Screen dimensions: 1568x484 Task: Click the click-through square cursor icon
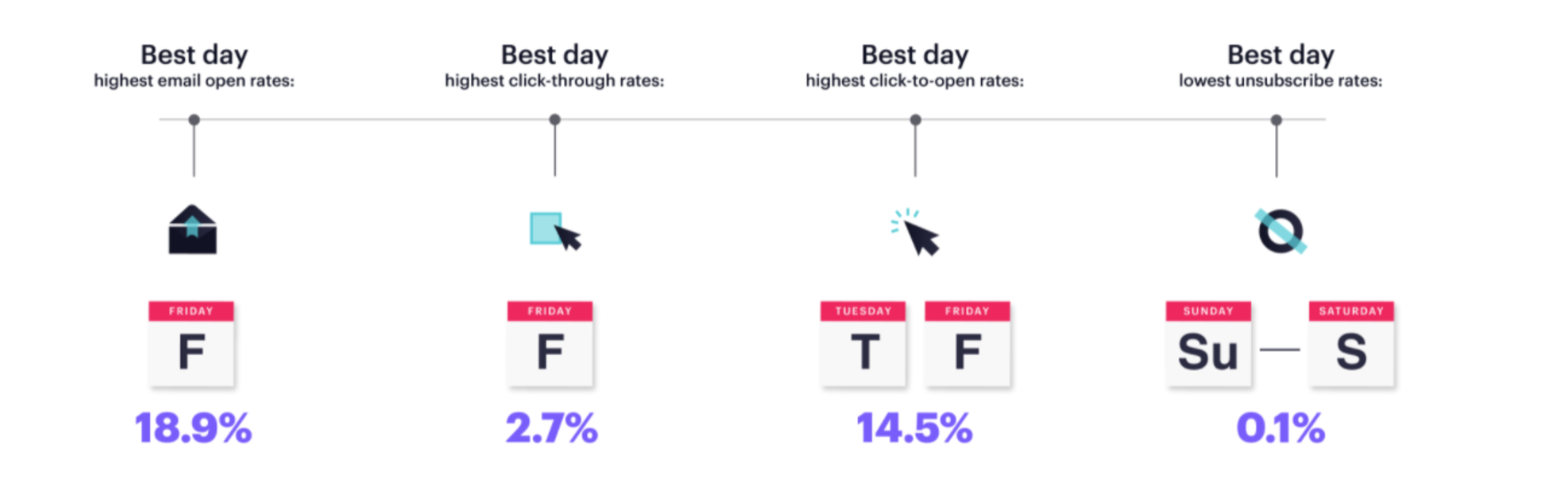pos(555,231)
